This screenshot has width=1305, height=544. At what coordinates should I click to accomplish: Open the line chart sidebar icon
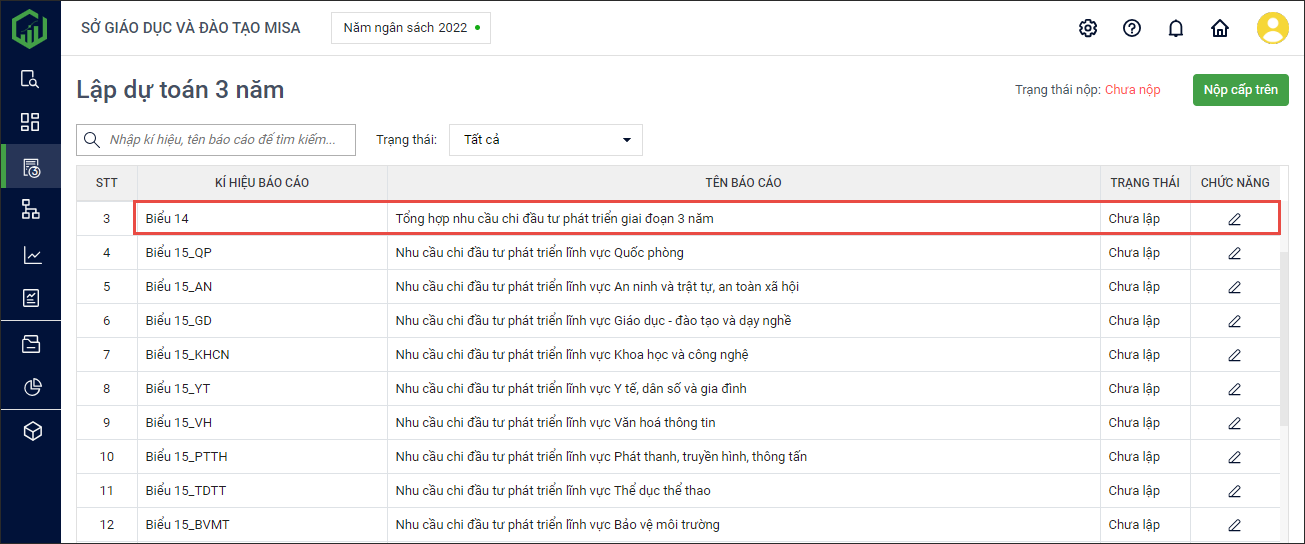pos(30,255)
